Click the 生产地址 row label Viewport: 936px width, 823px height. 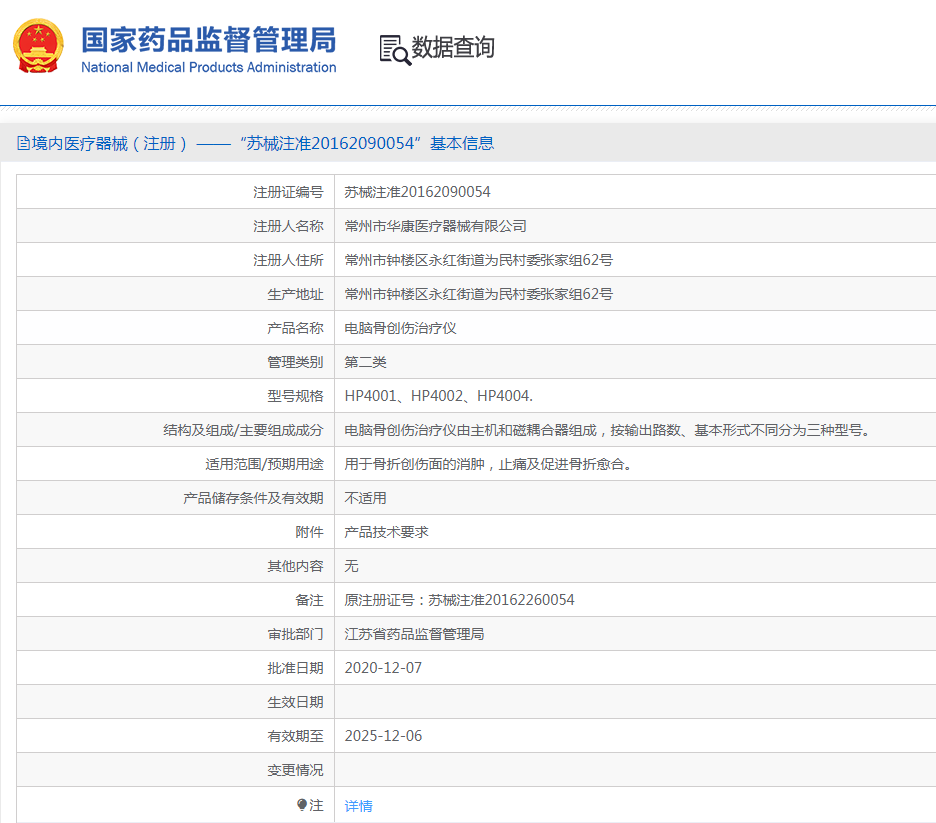[x=295, y=294]
